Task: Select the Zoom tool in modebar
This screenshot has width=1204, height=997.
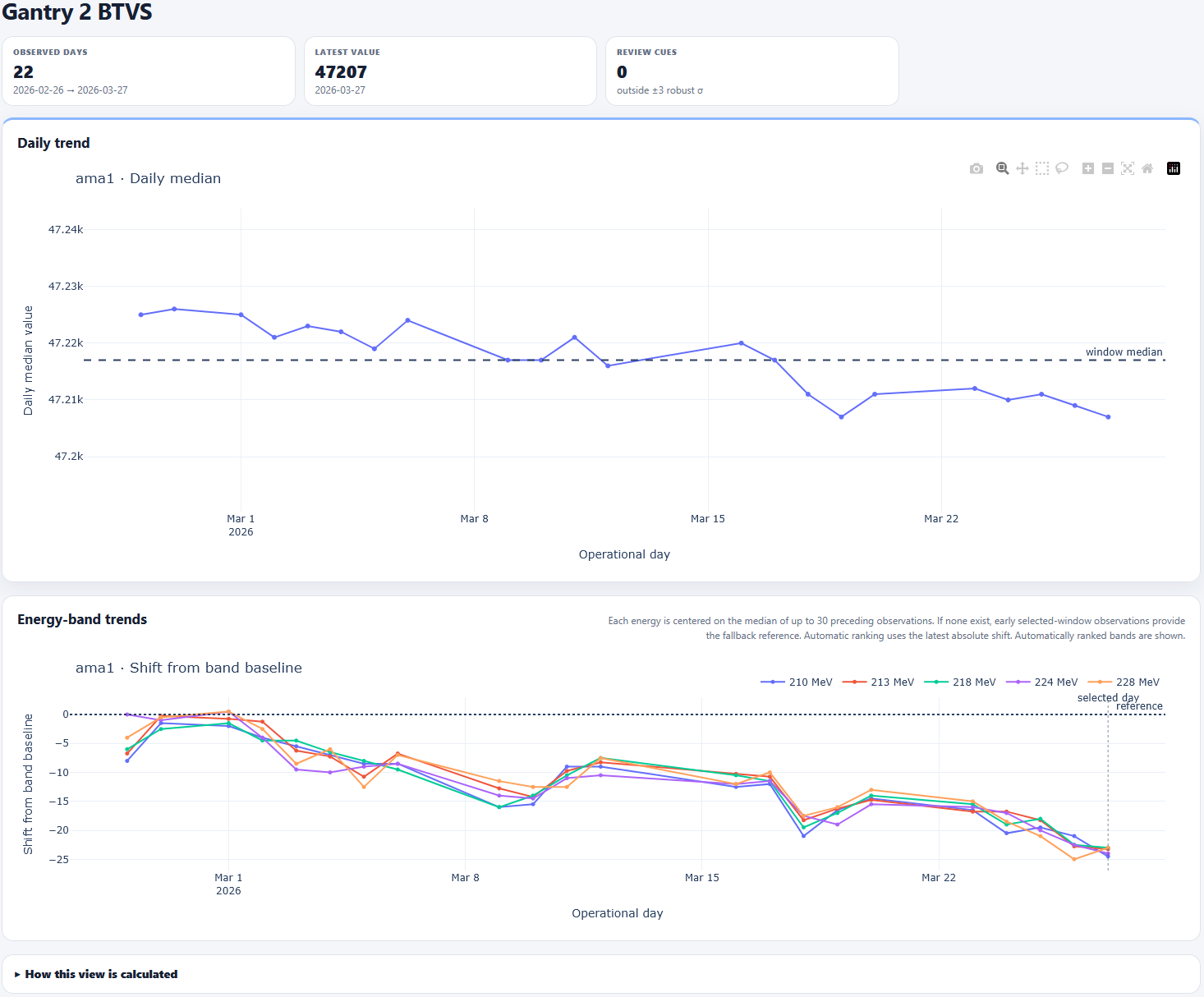Action: pyautogui.click(x=1003, y=168)
